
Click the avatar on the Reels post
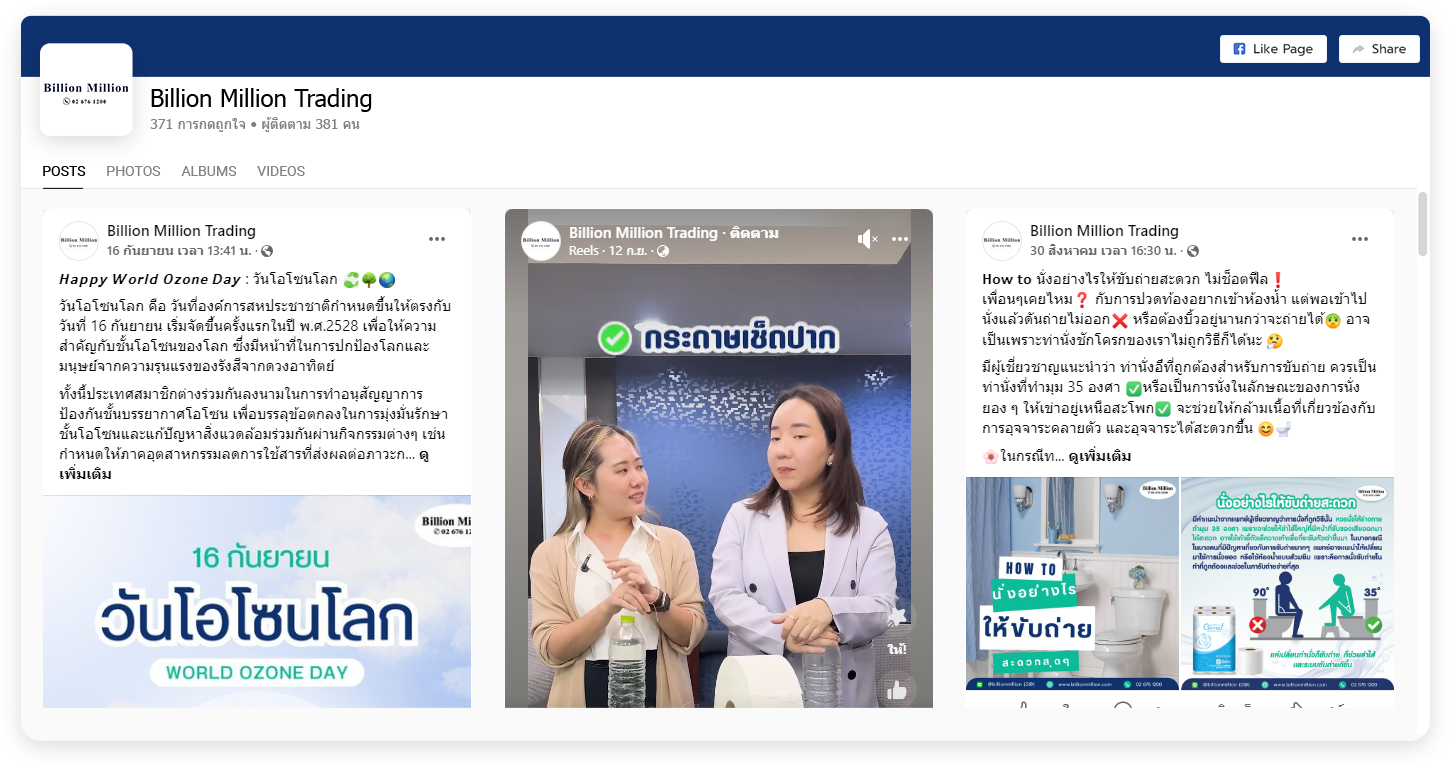pyautogui.click(x=541, y=241)
